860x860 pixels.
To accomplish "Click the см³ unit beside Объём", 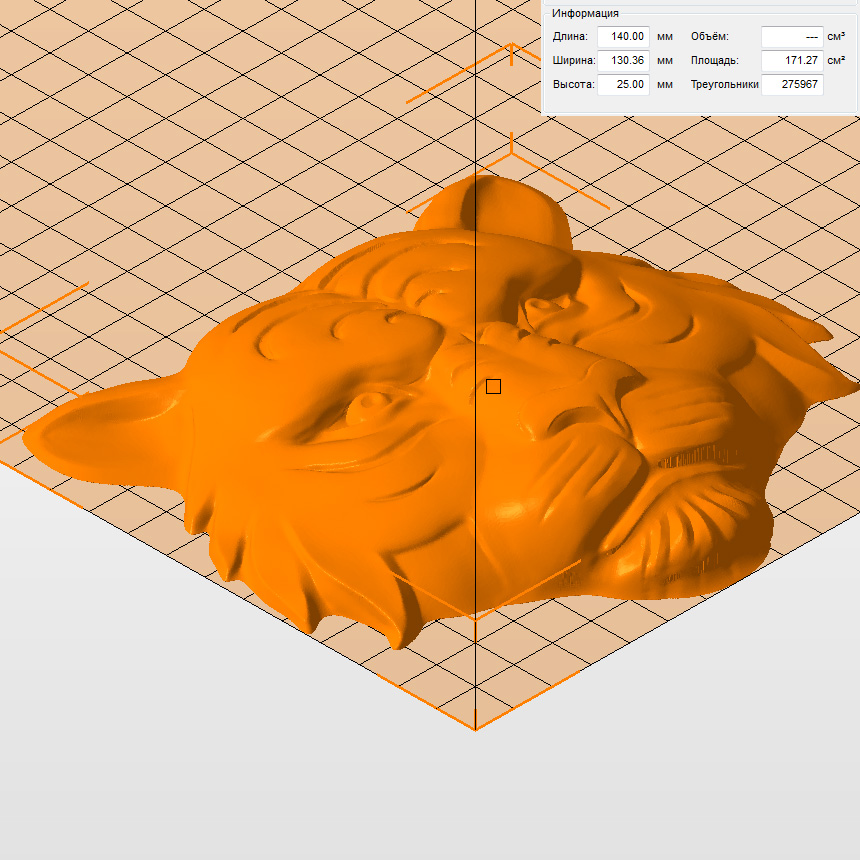I will (837, 36).
